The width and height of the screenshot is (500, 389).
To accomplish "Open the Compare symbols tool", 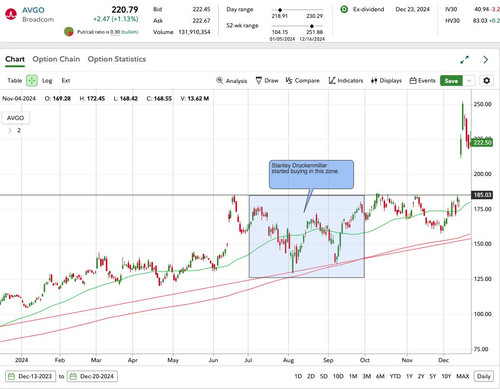I will click(302, 81).
